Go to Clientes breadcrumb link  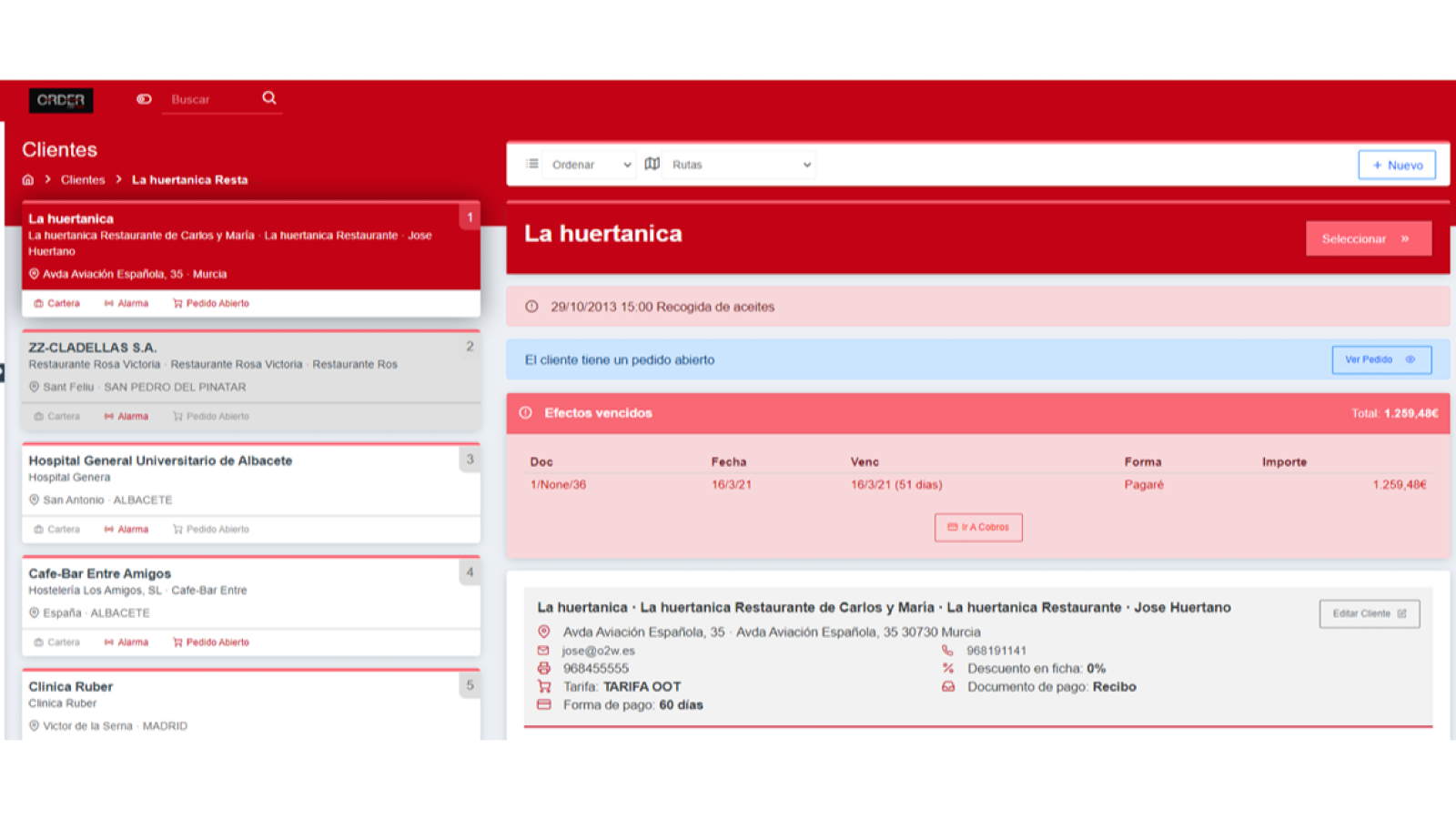[x=83, y=180]
